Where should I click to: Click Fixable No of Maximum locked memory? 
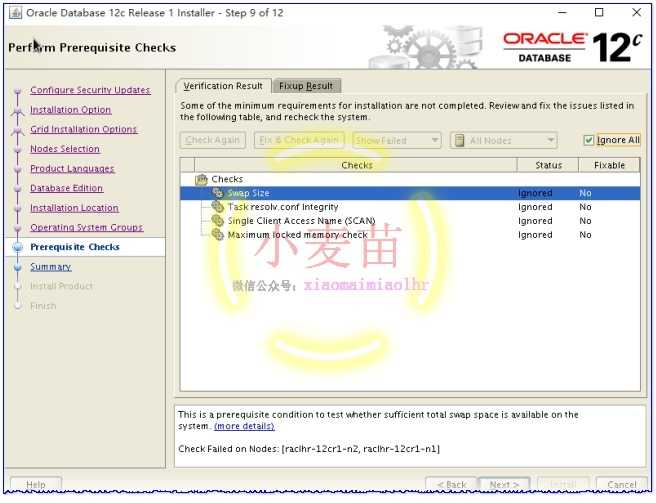click(585, 235)
